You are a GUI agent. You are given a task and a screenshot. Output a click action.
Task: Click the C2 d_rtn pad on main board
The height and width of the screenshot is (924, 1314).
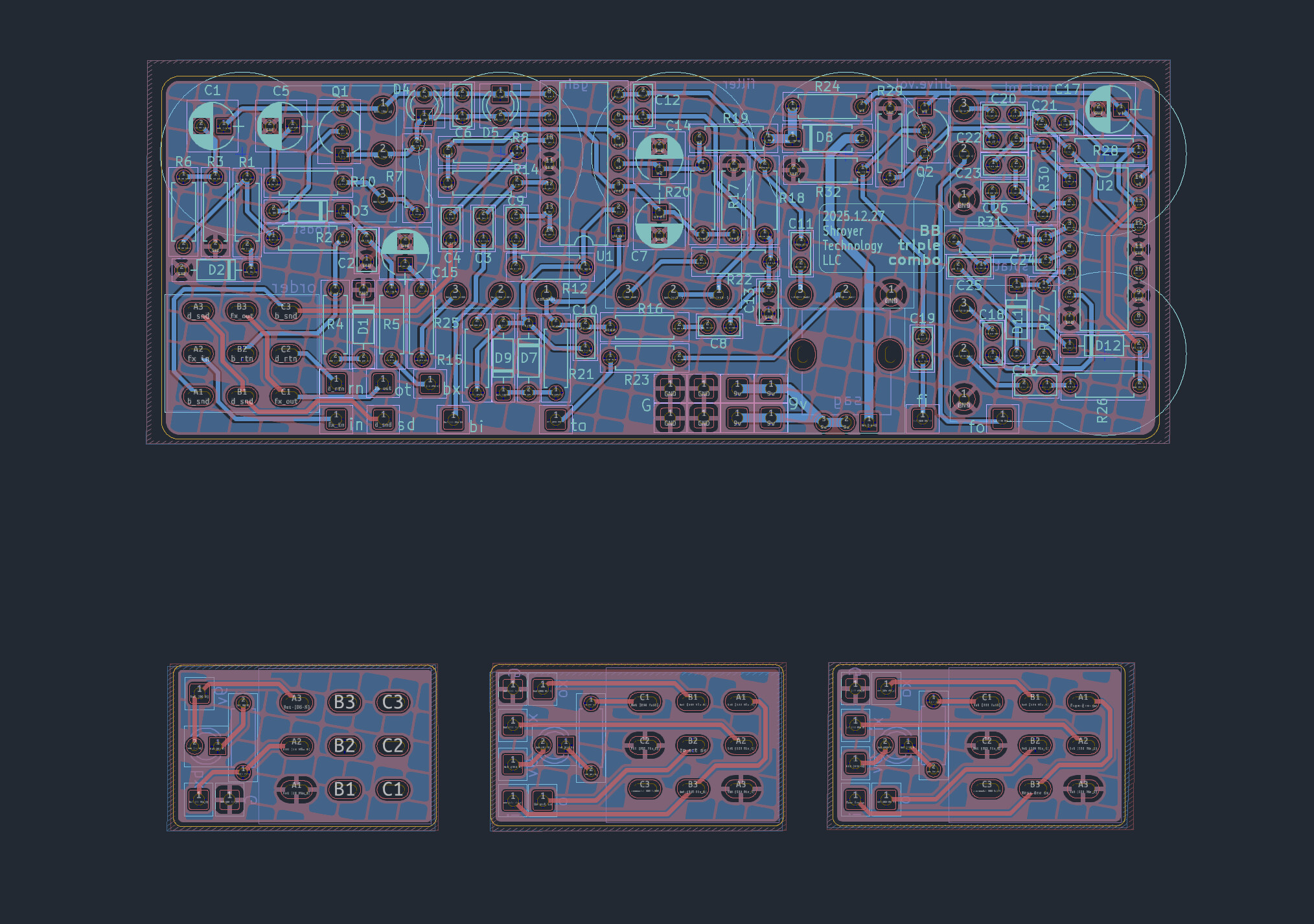click(286, 354)
